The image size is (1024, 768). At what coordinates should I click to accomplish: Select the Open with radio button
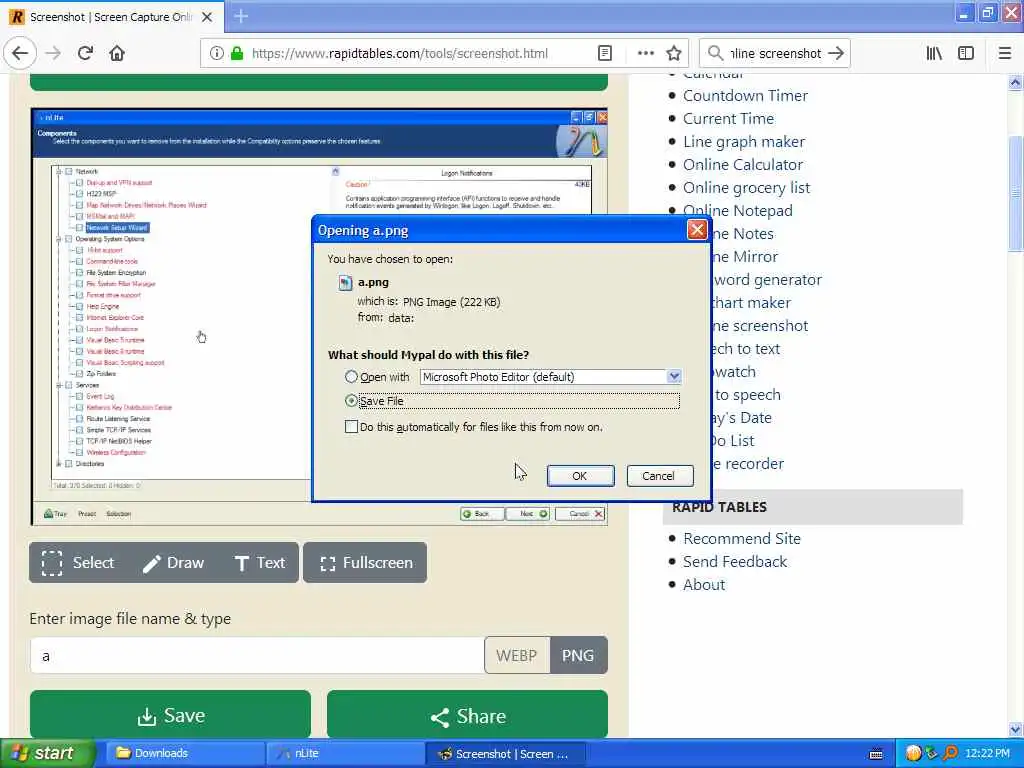coord(351,377)
